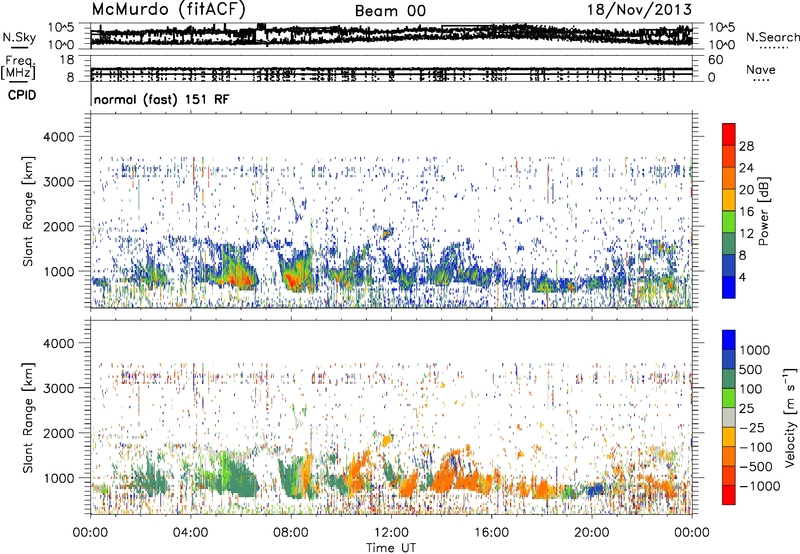Click the frequency plot strip
Viewport: 800px width, 554px height.
[x=391, y=68]
